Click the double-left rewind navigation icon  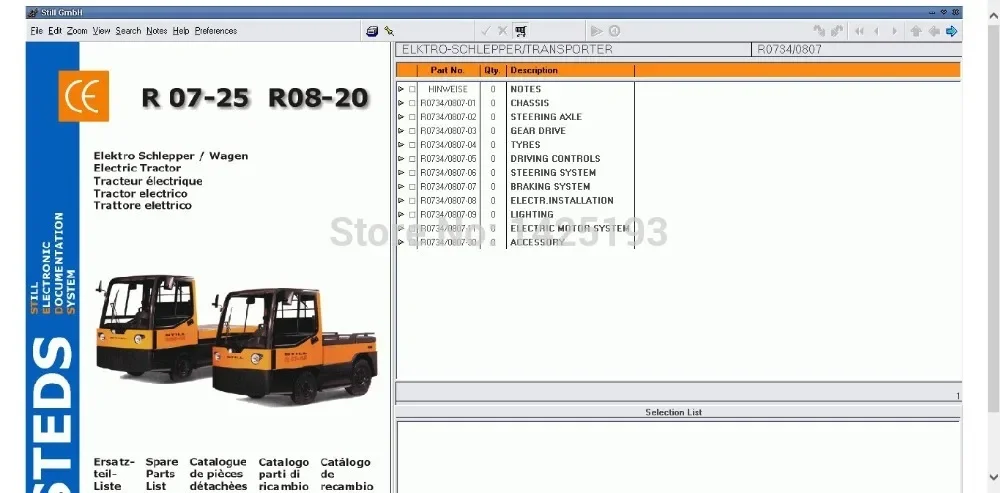(860, 31)
